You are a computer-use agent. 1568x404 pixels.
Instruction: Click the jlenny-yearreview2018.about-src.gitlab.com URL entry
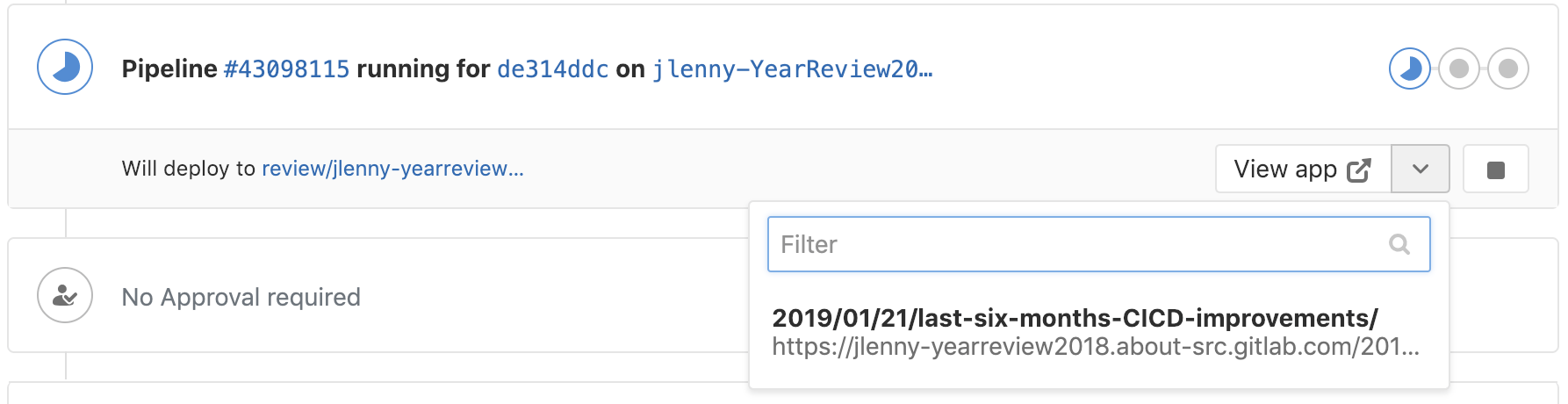point(1095,347)
